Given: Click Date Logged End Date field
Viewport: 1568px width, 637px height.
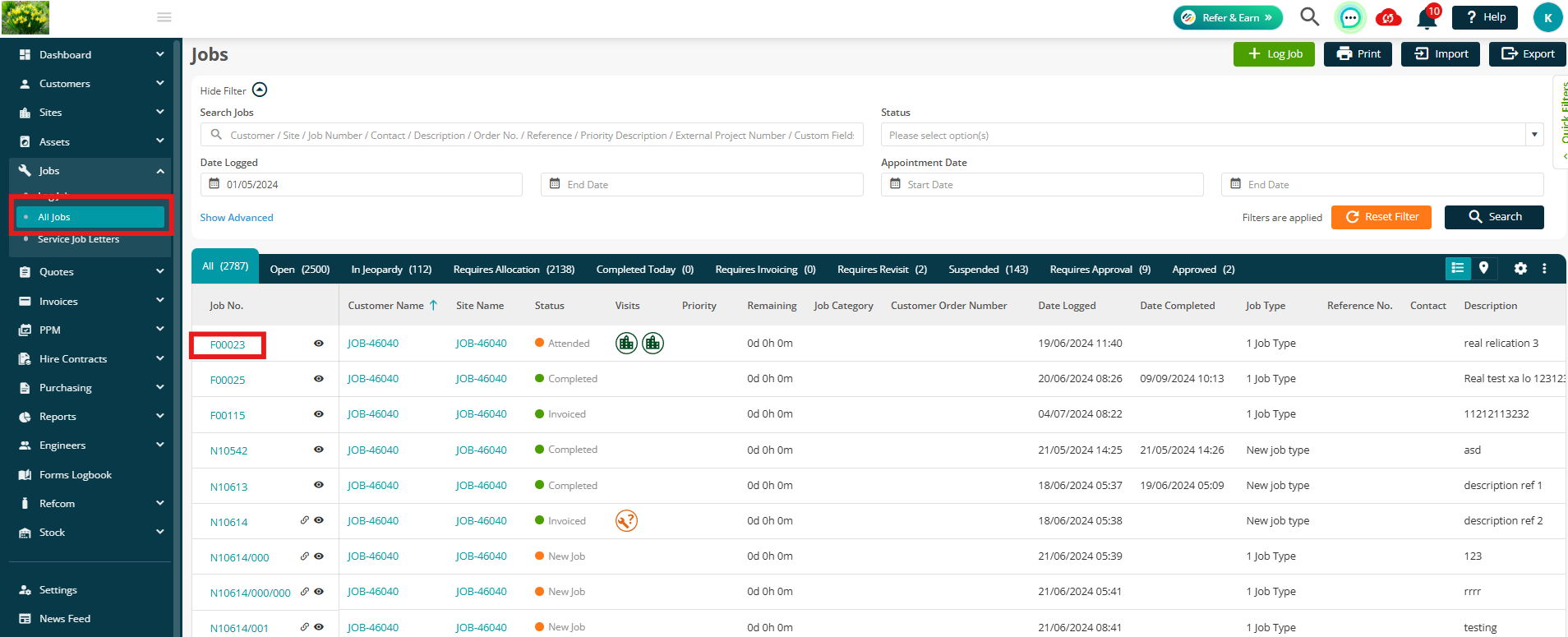Looking at the screenshot, I should point(702,184).
